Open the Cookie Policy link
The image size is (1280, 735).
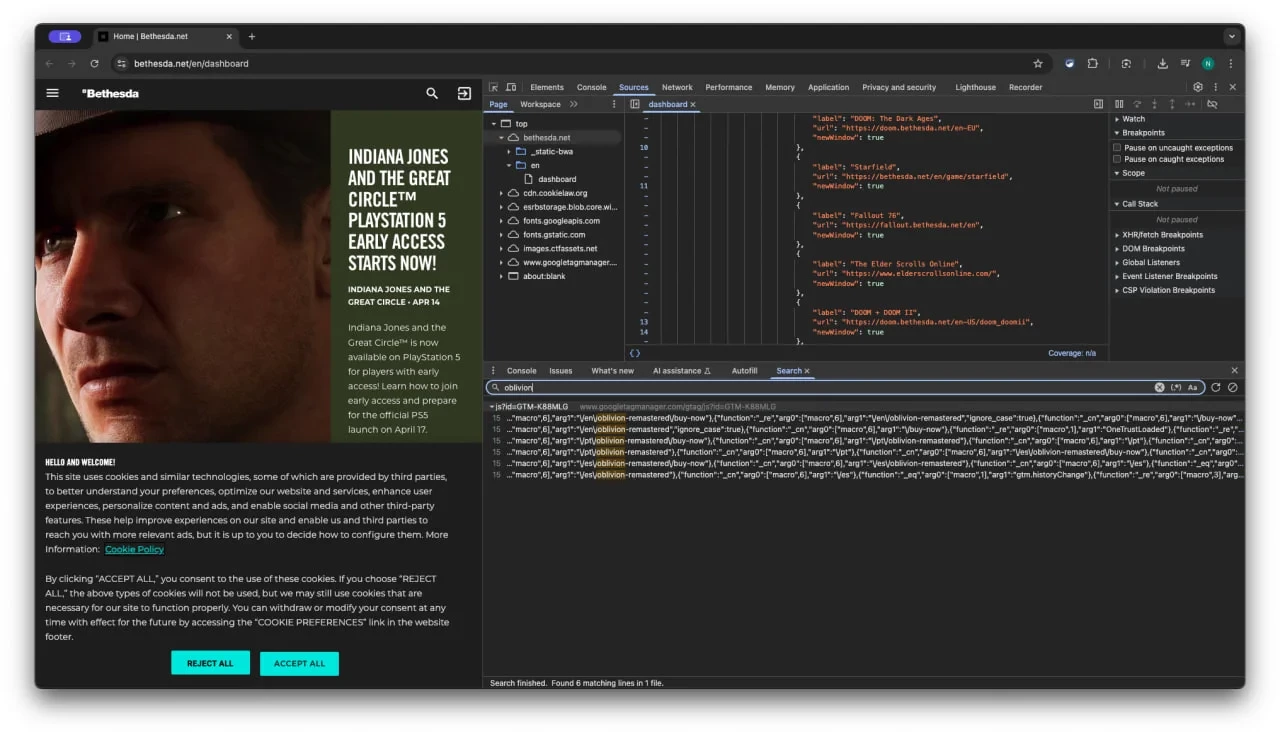click(134, 549)
